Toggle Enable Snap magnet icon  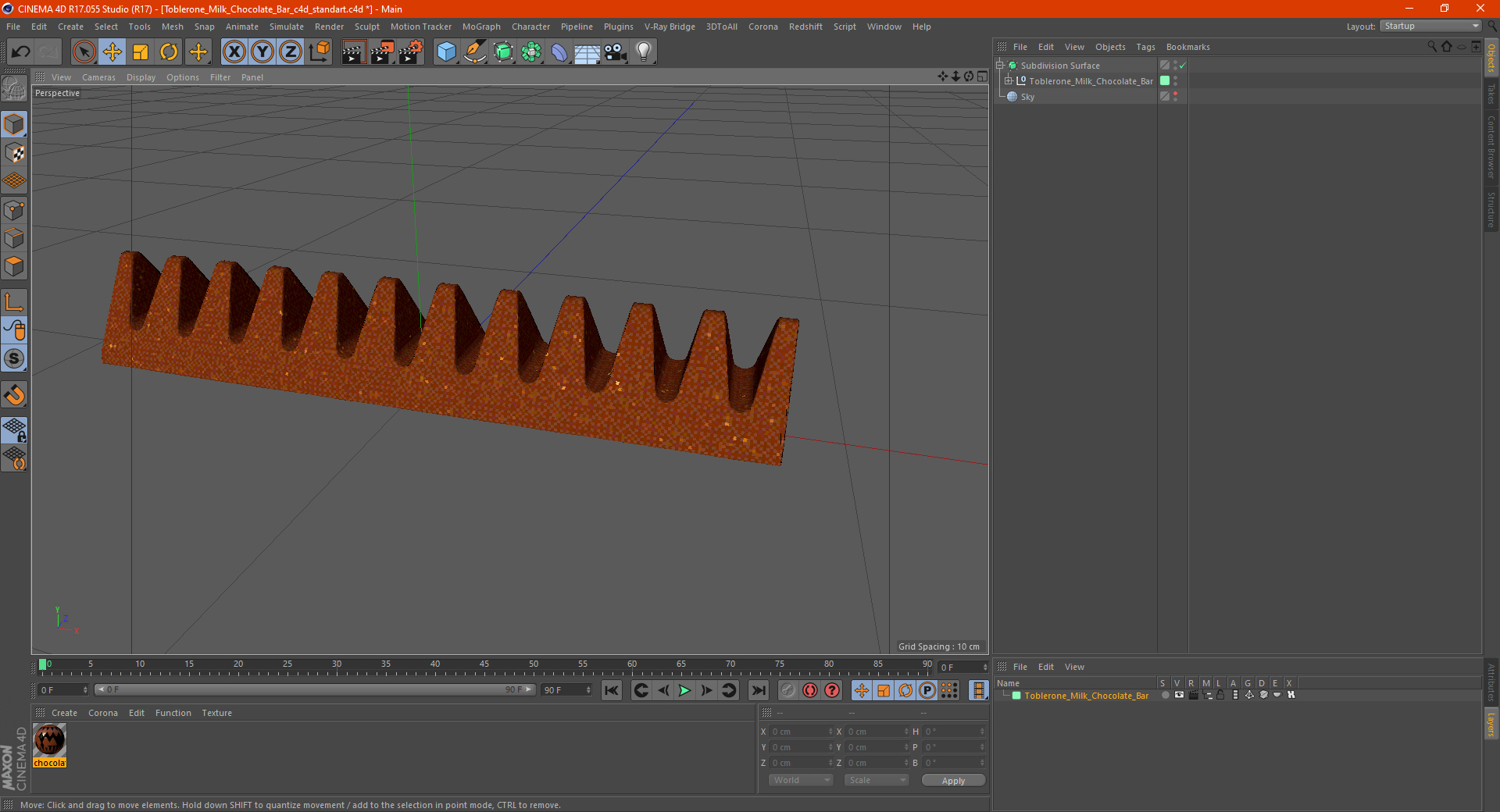pyautogui.click(x=14, y=395)
